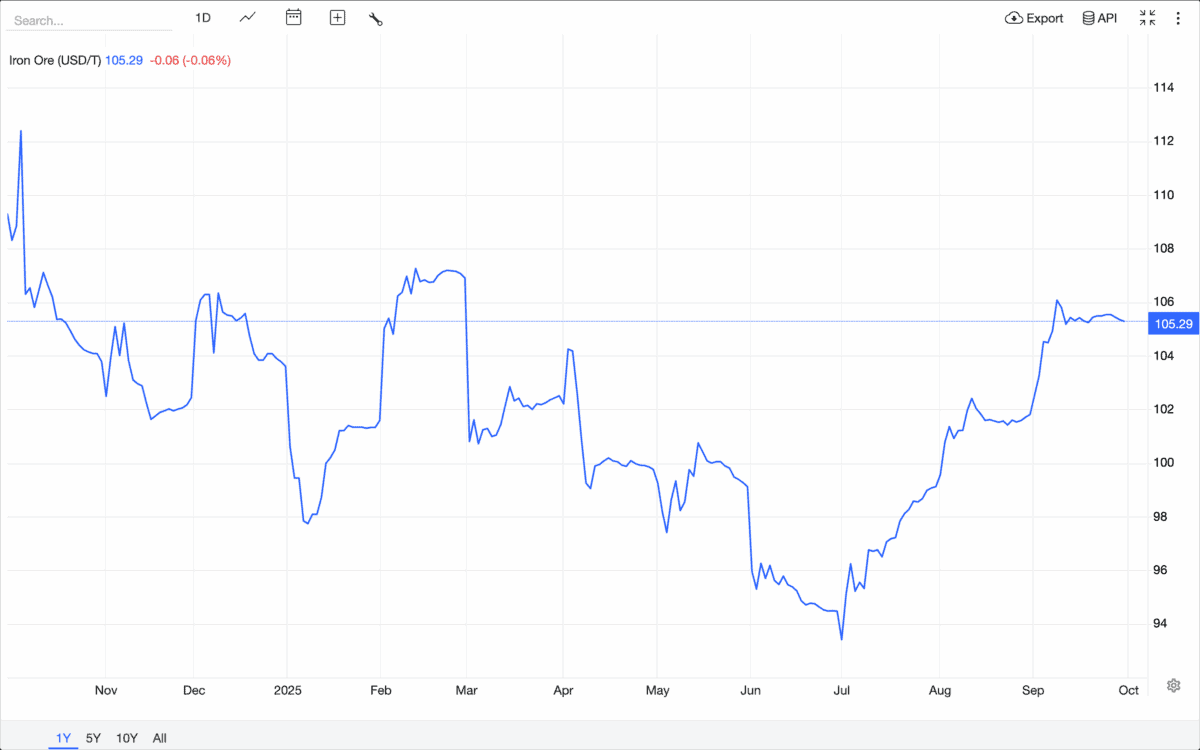Open the 1D interval dropdown
Image resolution: width=1200 pixels, height=750 pixels.
tap(203, 18)
